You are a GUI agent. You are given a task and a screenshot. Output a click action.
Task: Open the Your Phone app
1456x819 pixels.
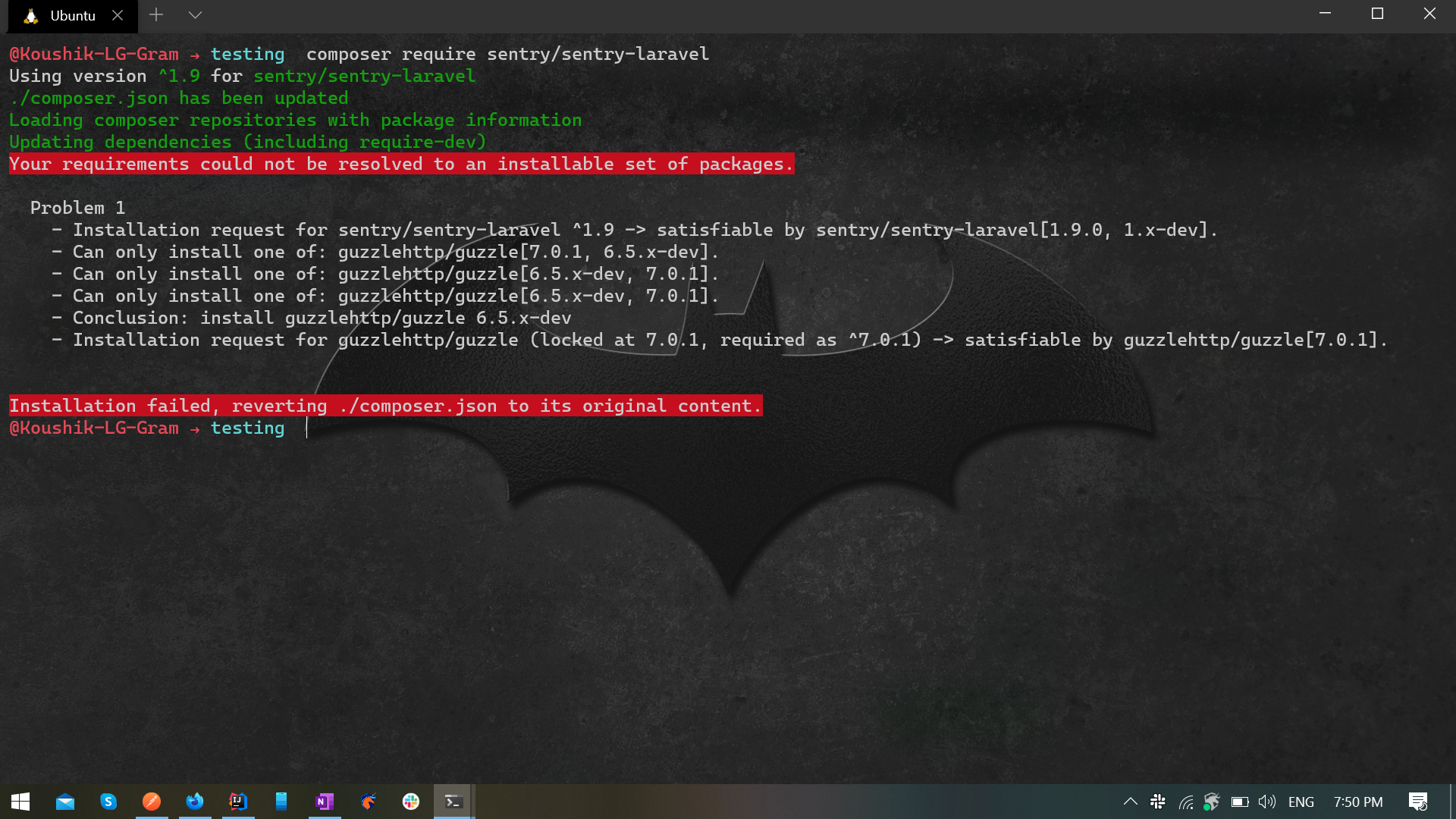(281, 802)
